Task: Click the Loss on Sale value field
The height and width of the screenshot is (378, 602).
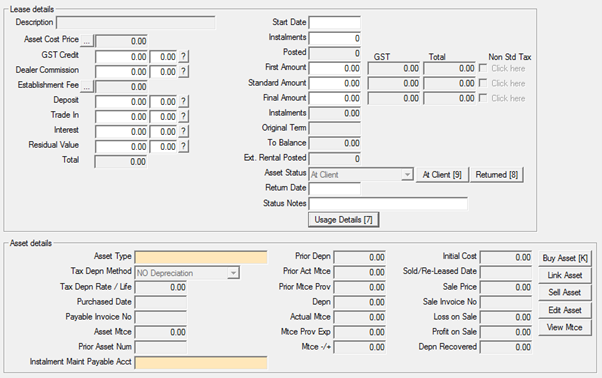Action: (x=506, y=317)
